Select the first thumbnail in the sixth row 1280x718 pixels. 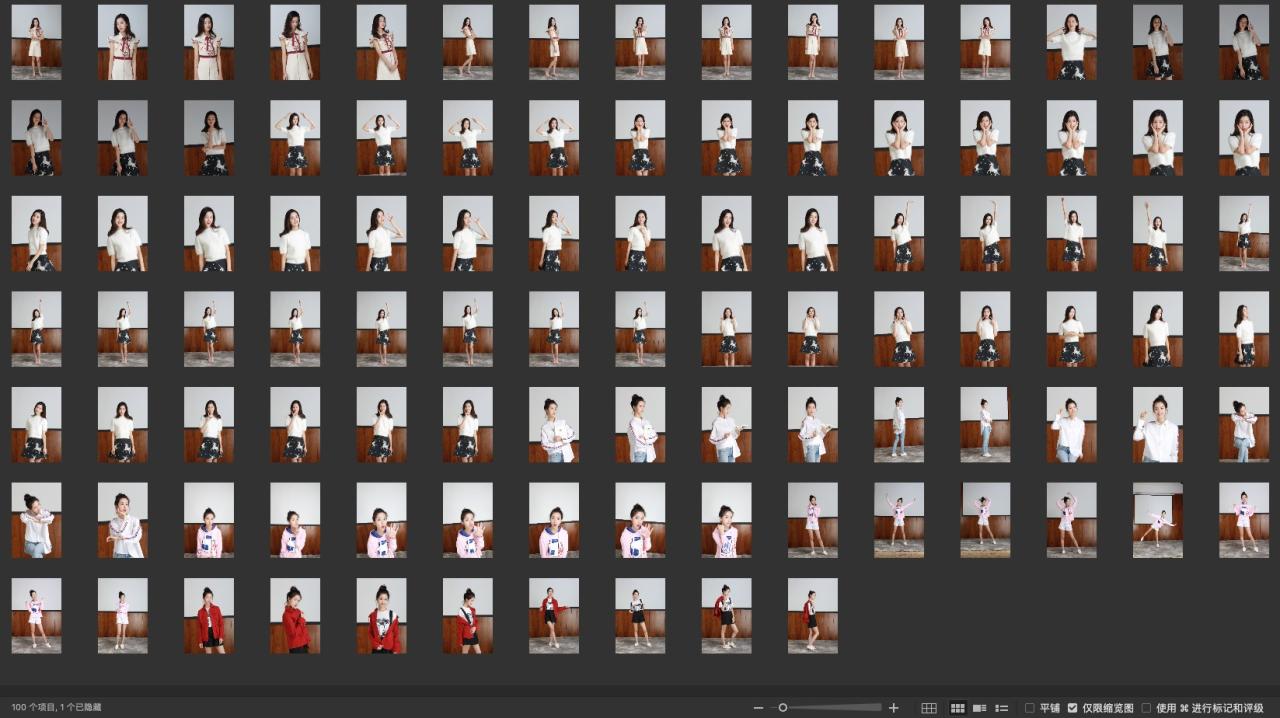coord(36,520)
